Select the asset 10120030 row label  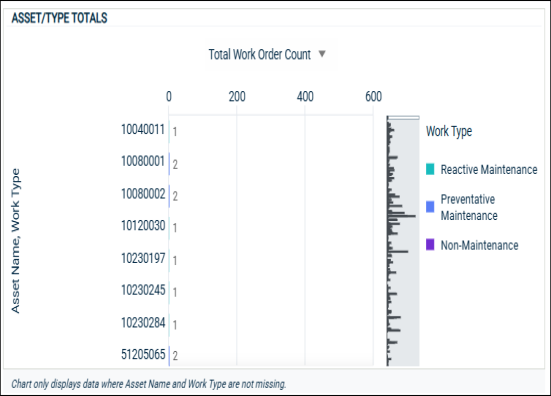pyautogui.click(x=143, y=226)
